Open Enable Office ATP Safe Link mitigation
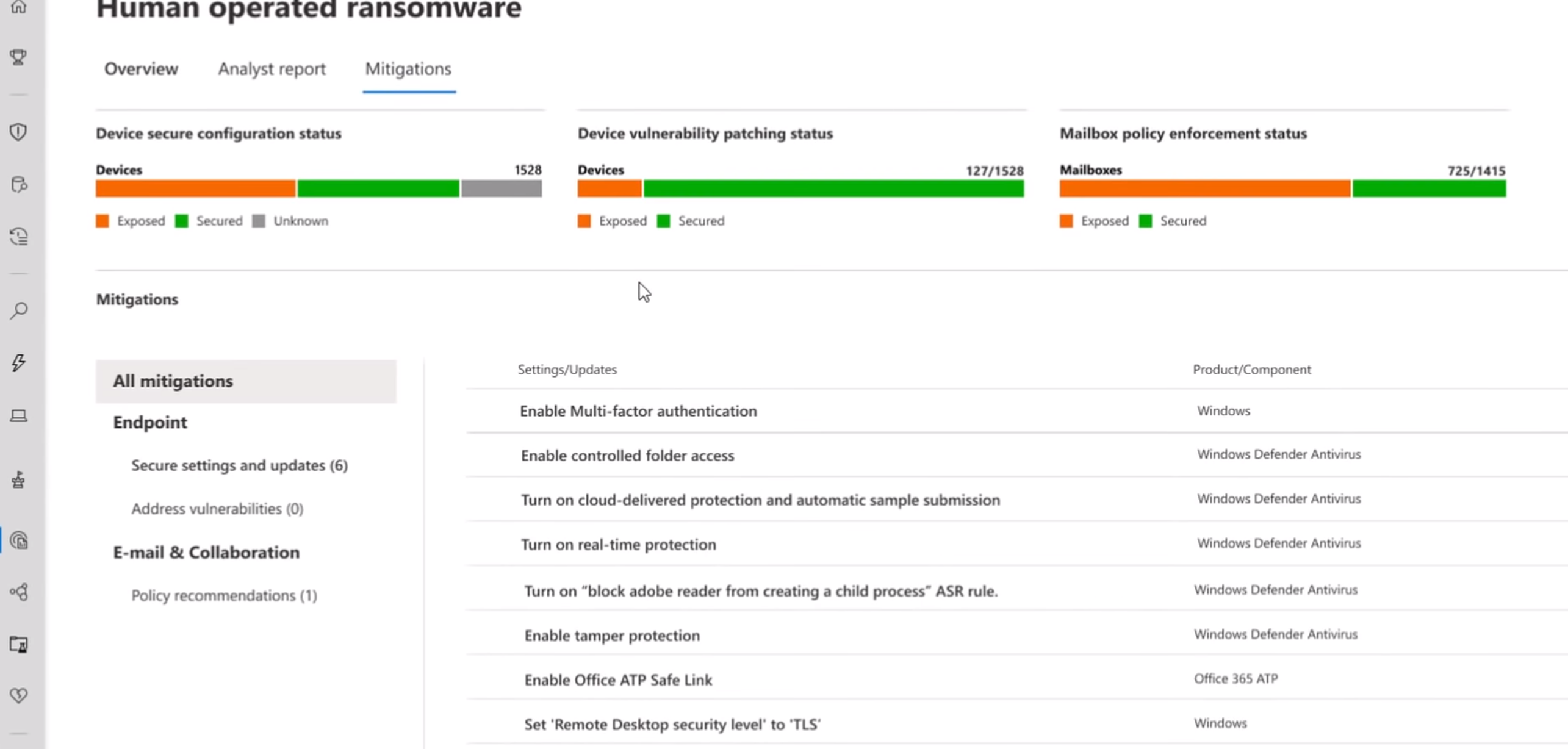The height and width of the screenshot is (749, 1568). (618, 680)
